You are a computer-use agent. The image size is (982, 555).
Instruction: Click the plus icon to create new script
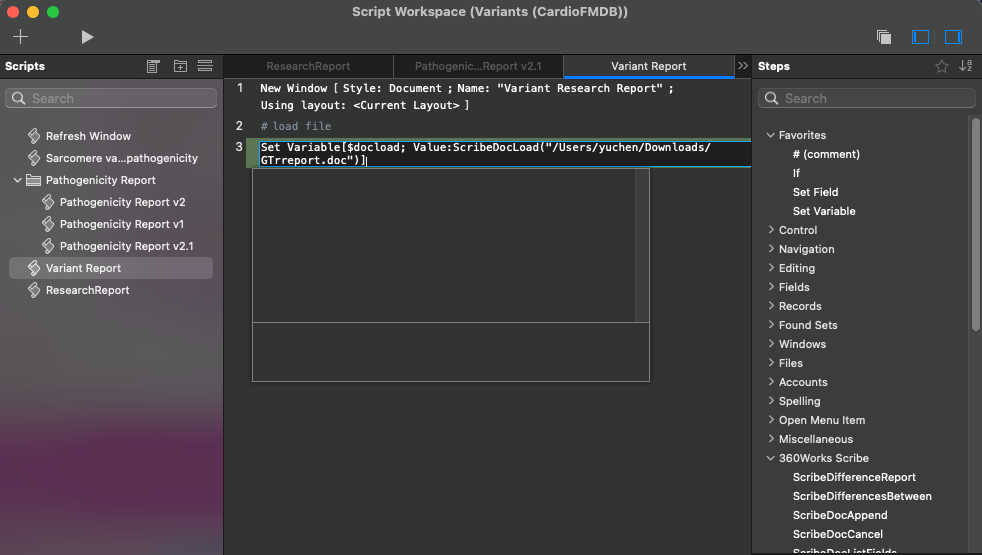tap(20, 37)
